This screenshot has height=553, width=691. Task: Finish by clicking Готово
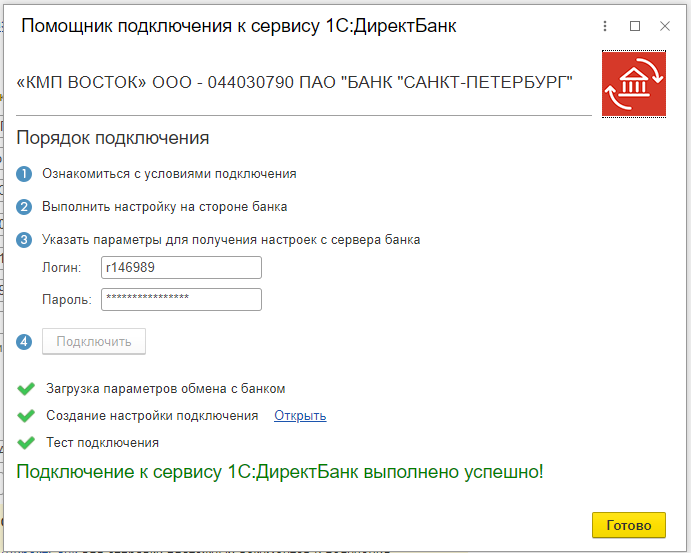[628, 525]
